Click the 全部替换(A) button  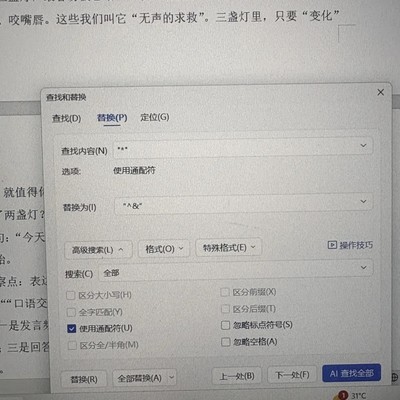click(x=140, y=378)
